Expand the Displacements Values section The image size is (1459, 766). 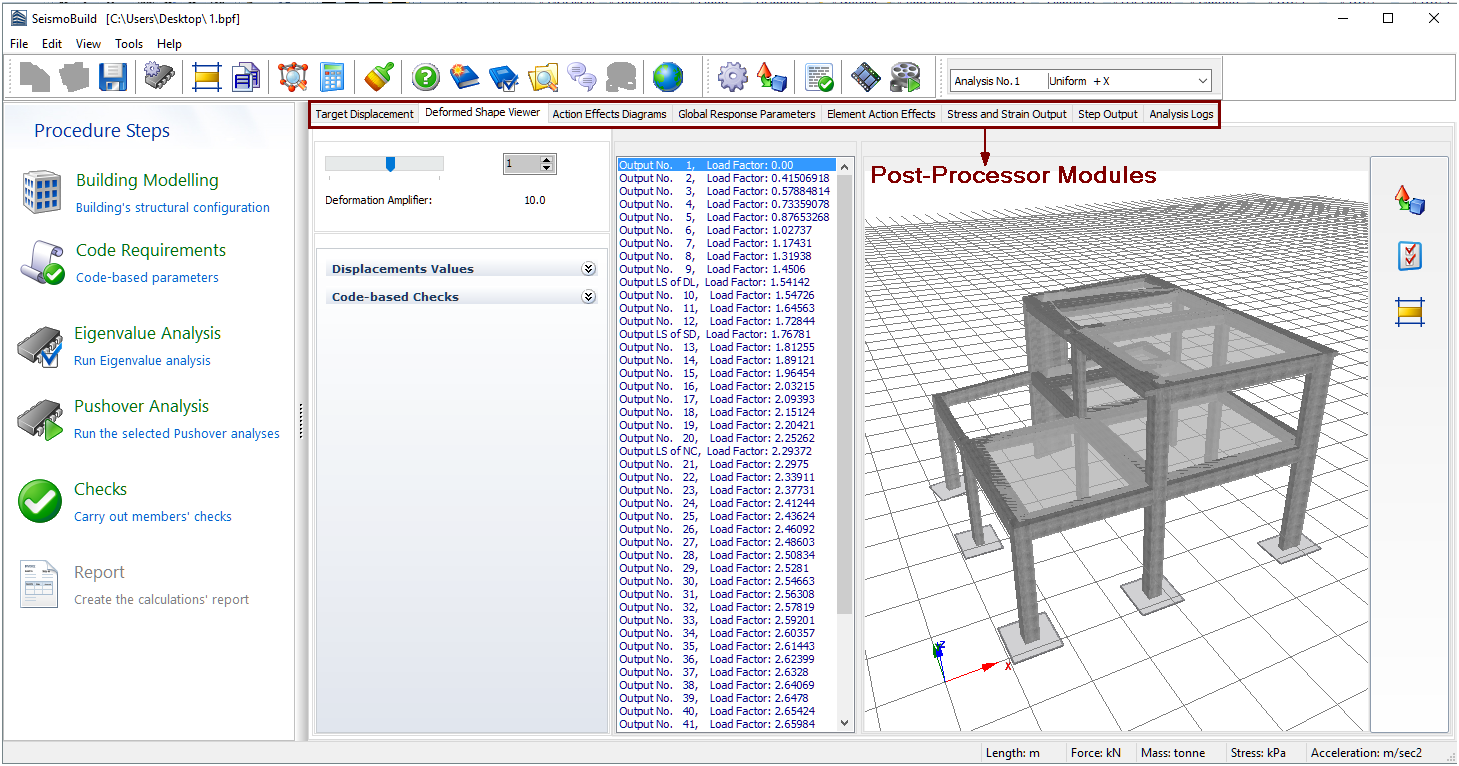click(588, 269)
